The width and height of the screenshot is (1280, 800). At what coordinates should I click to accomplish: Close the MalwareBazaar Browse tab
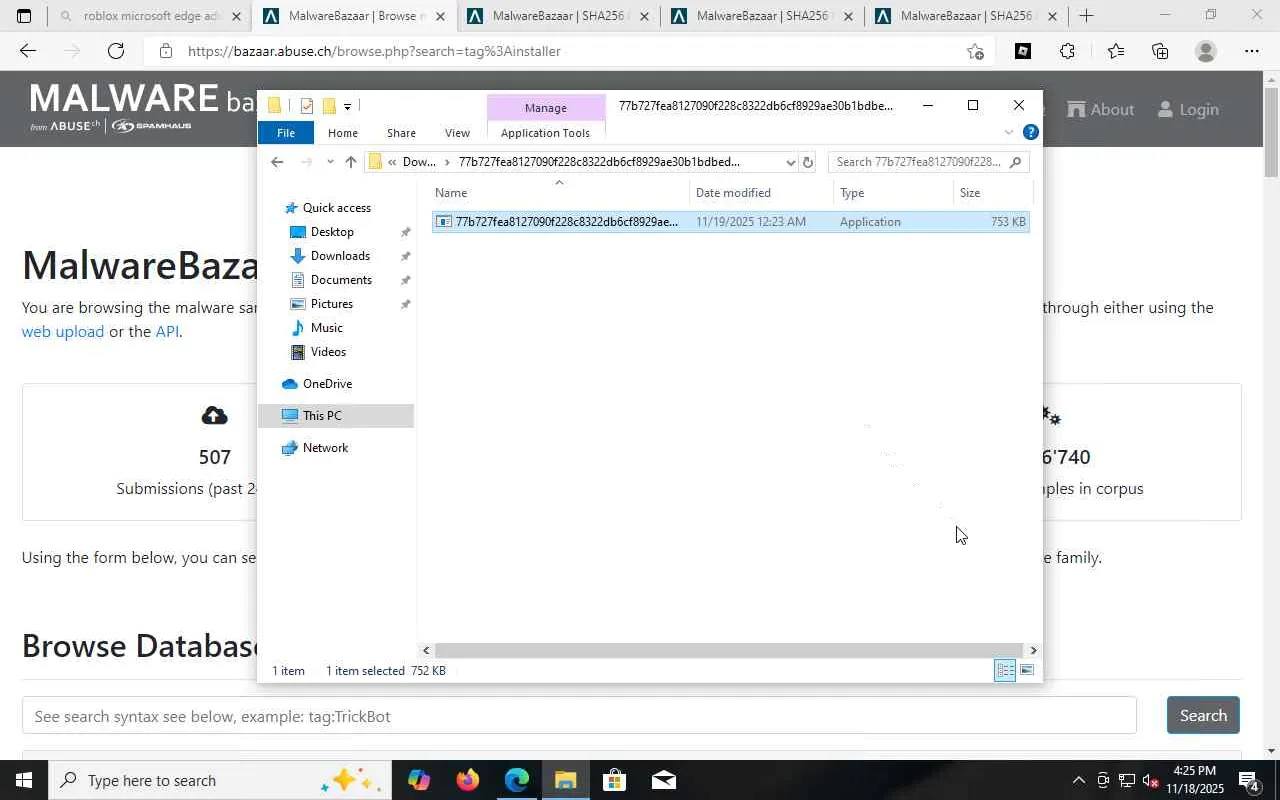[440, 16]
